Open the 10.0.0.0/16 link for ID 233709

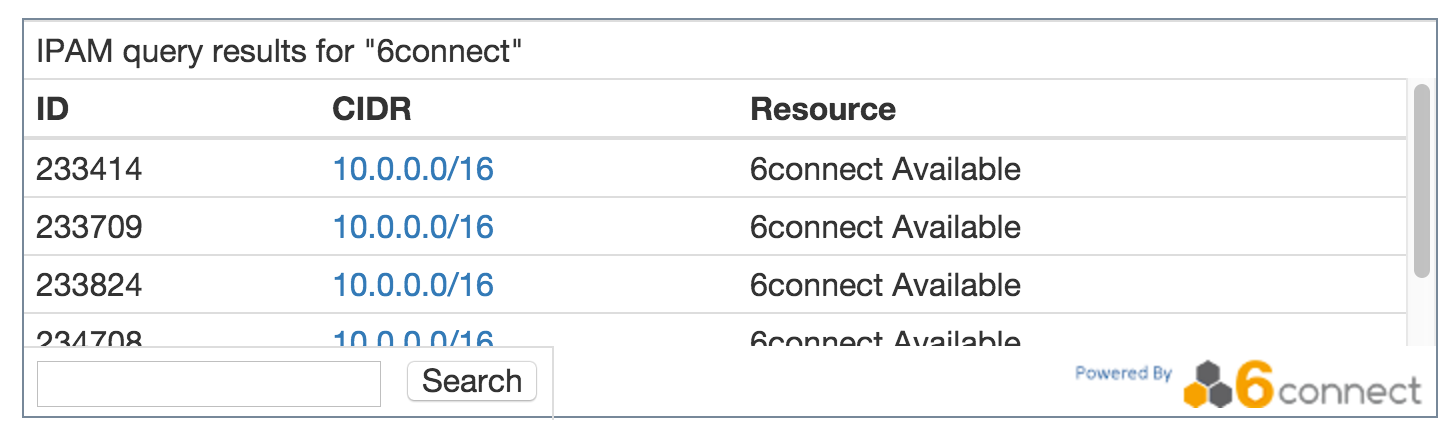tap(413, 227)
